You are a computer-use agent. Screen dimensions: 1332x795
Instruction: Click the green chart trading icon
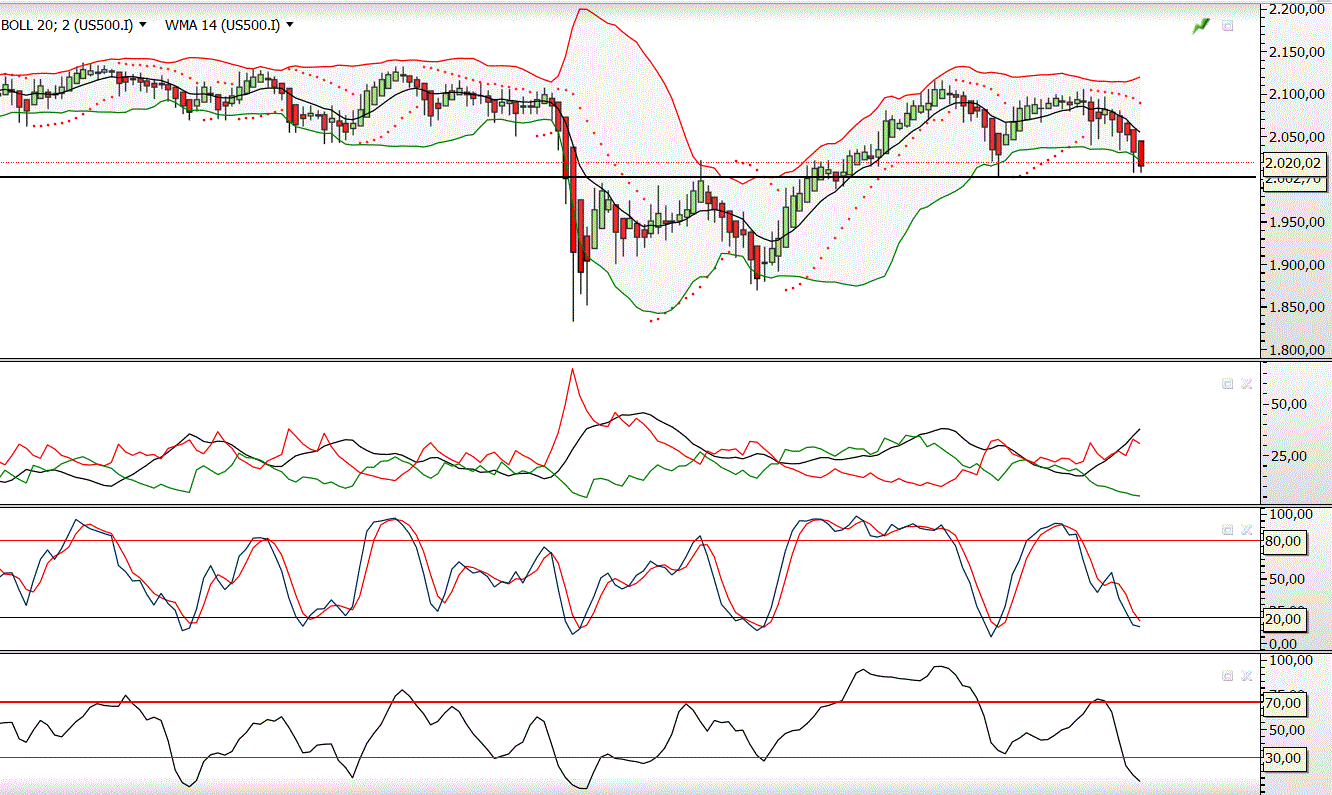pos(1201,26)
